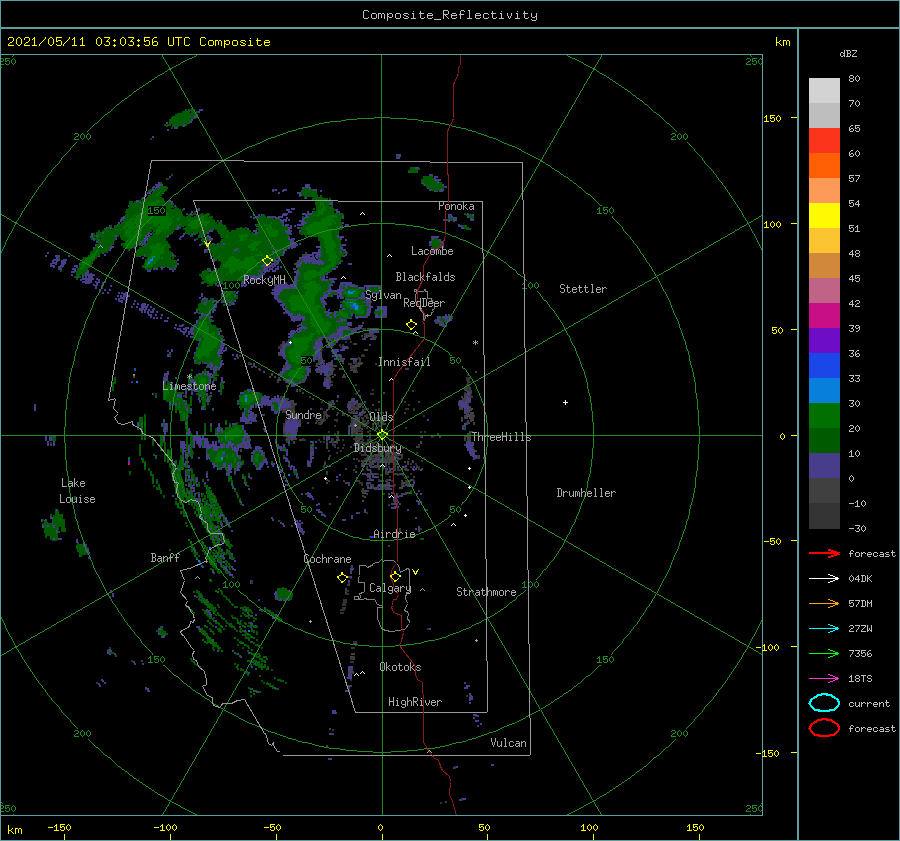
Task: Click the Calgary city label
Action: pyautogui.click(x=390, y=588)
